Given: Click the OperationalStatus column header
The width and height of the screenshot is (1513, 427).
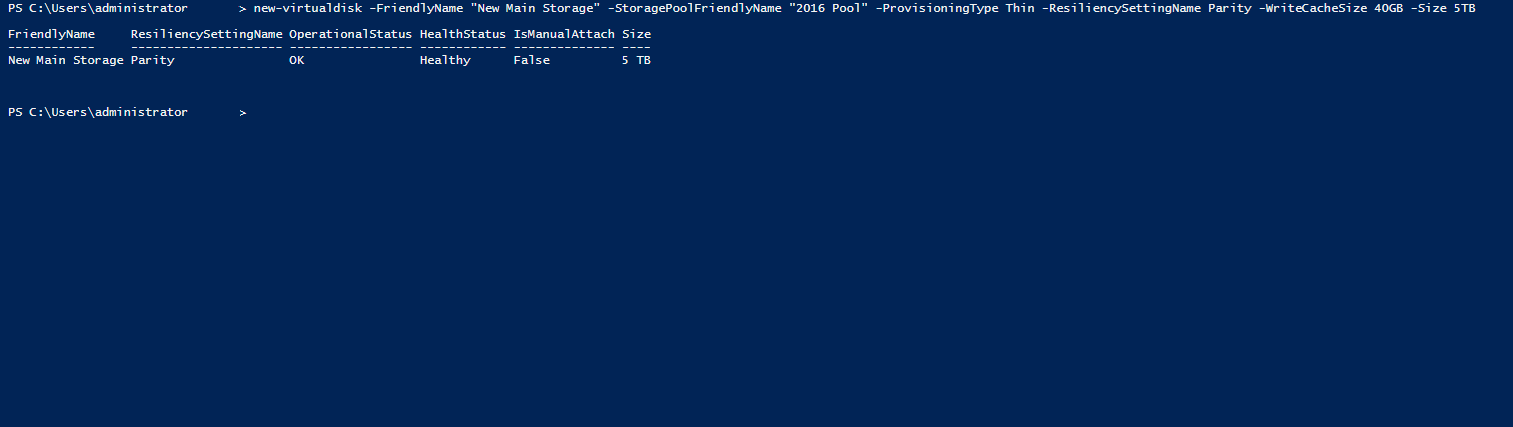Looking at the screenshot, I should [x=350, y=34].
